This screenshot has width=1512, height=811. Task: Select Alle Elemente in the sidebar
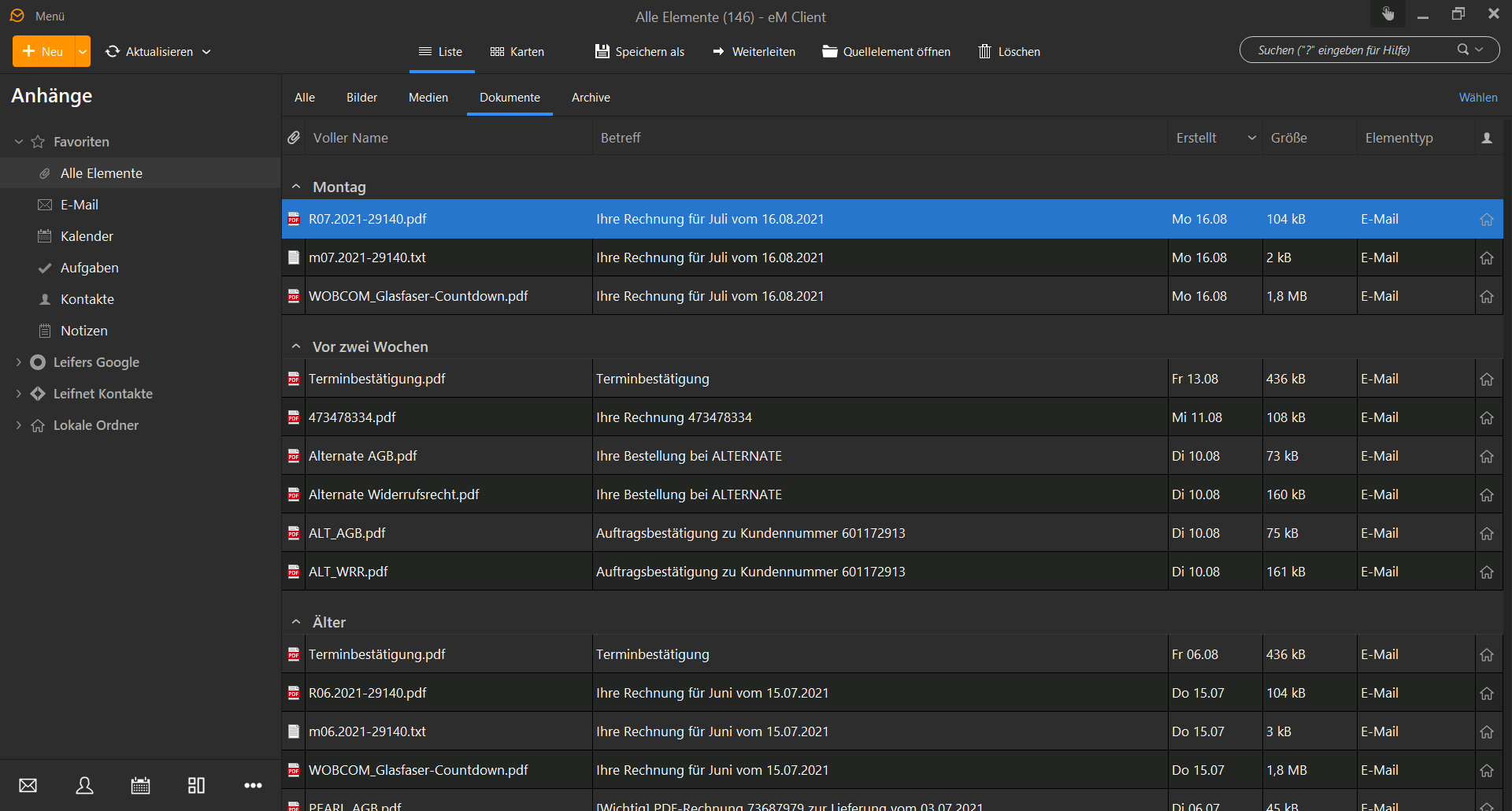tap(140, 173)
